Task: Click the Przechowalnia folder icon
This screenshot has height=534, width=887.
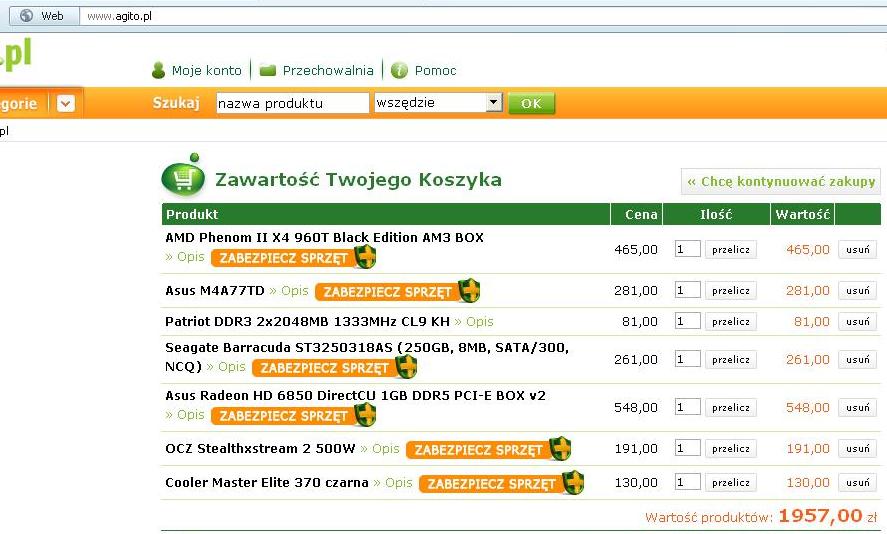Action: coord(268,70)
